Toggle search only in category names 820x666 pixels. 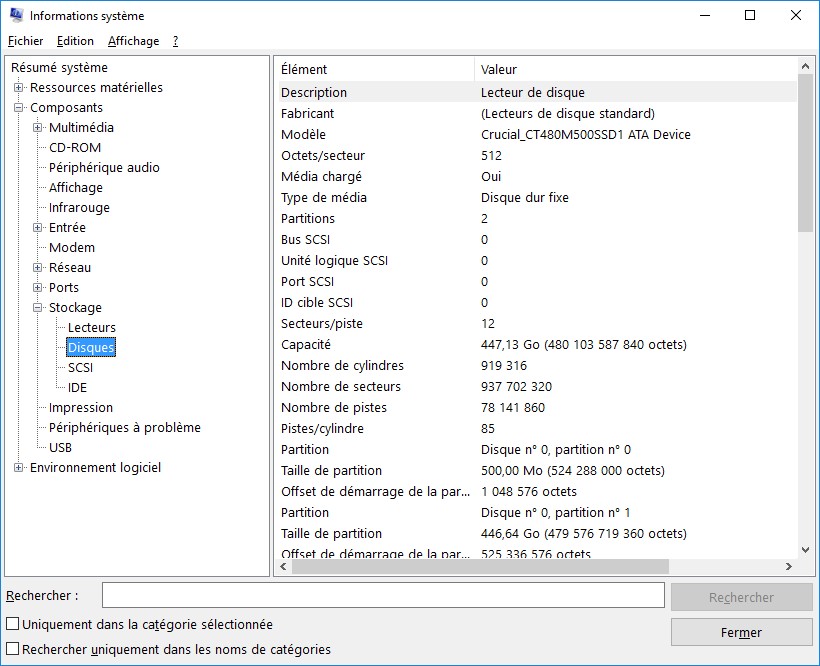(x=13, y=649)
